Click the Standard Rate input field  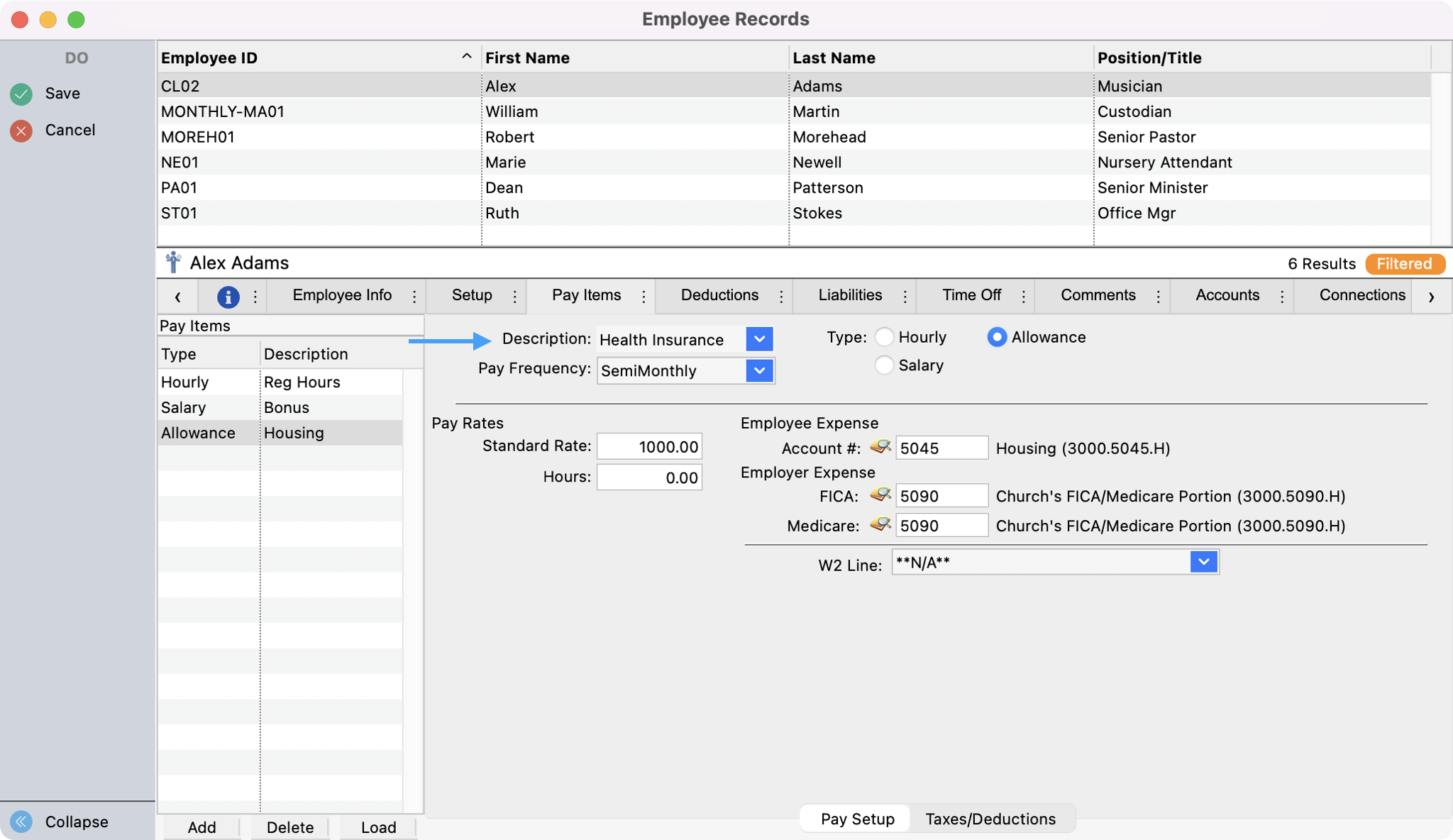pos(649,446)
